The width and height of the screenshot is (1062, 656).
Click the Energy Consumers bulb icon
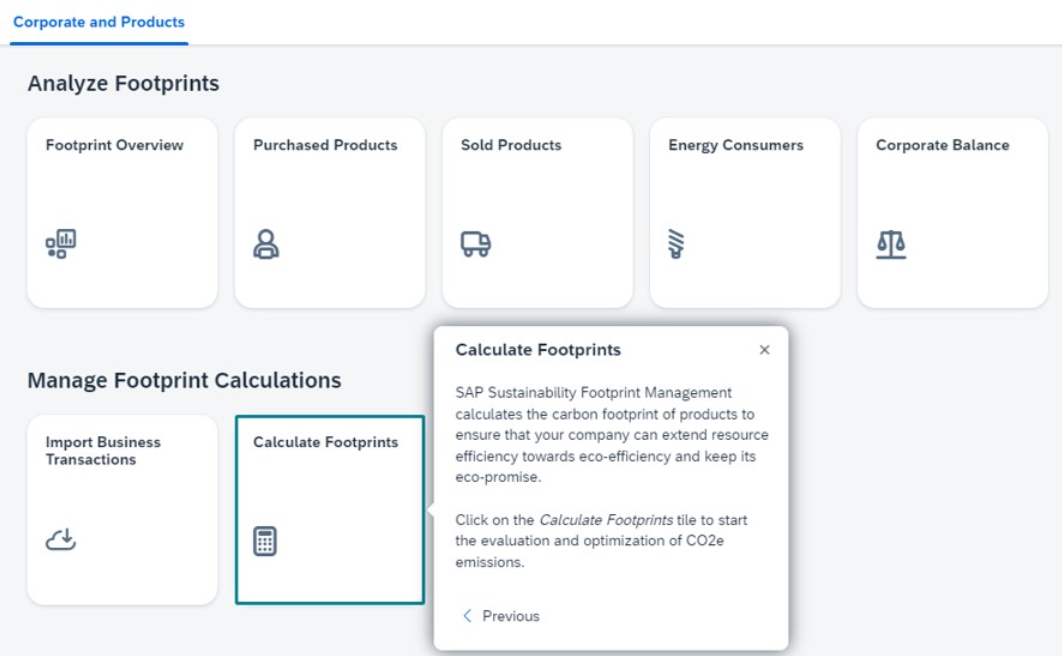click(676, 244)
